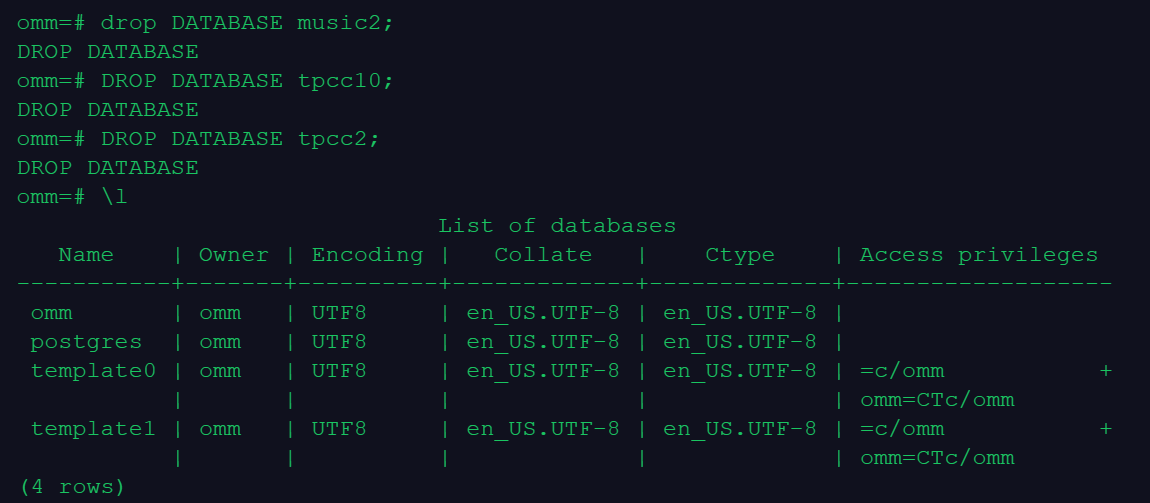Click the Collate value in the template1 row
The width and height of the screenshot is (1150, 503).
pyautogui.click(x=543, y=429)
